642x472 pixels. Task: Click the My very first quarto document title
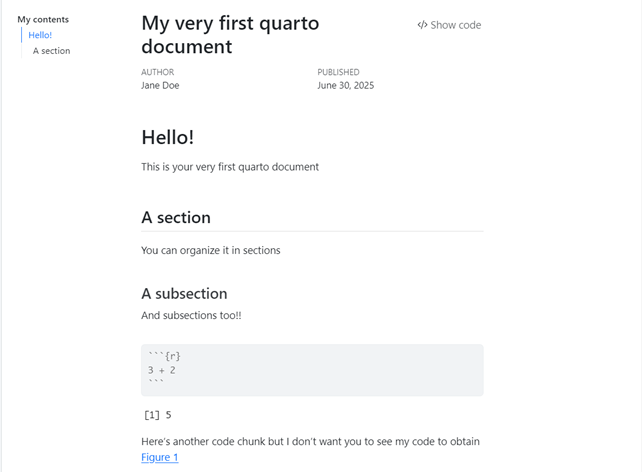230,34
